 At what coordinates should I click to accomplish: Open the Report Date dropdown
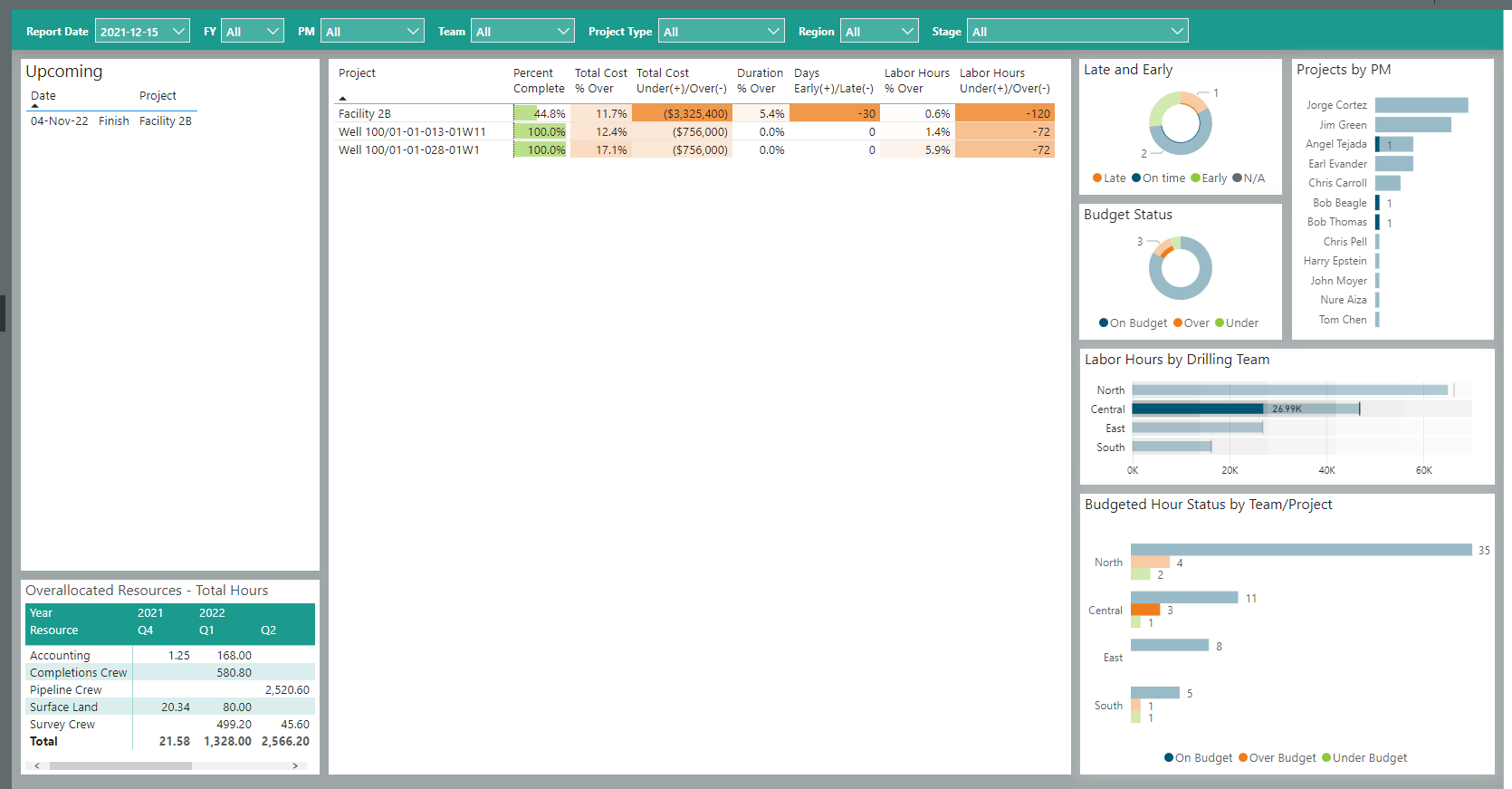[x=142, y=32]
